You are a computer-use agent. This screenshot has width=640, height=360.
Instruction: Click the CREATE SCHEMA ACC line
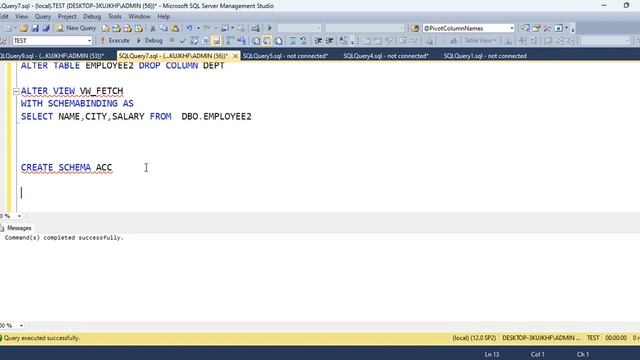(x=67, y=167)
